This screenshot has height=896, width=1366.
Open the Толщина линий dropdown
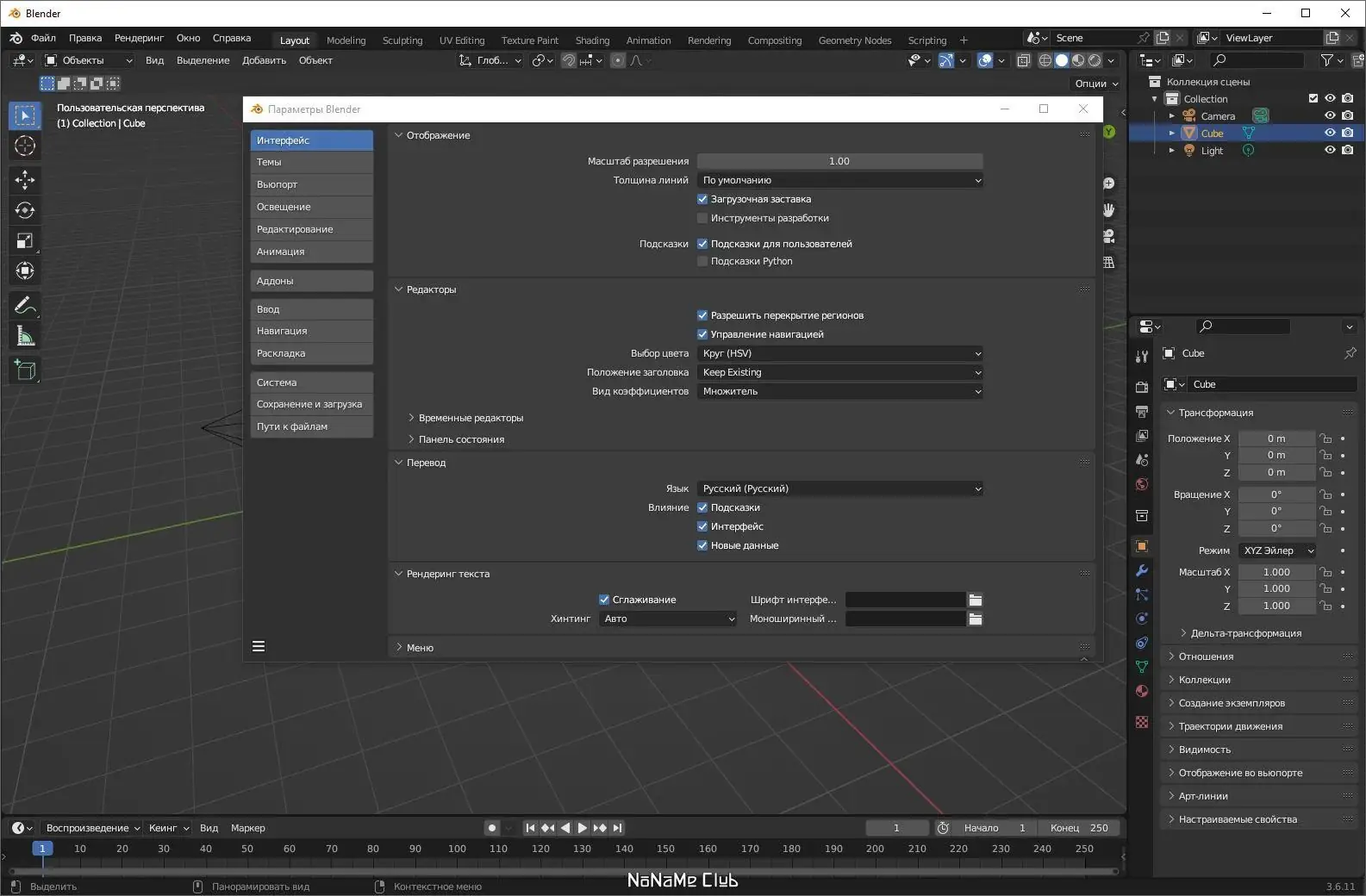pos(840,180)
